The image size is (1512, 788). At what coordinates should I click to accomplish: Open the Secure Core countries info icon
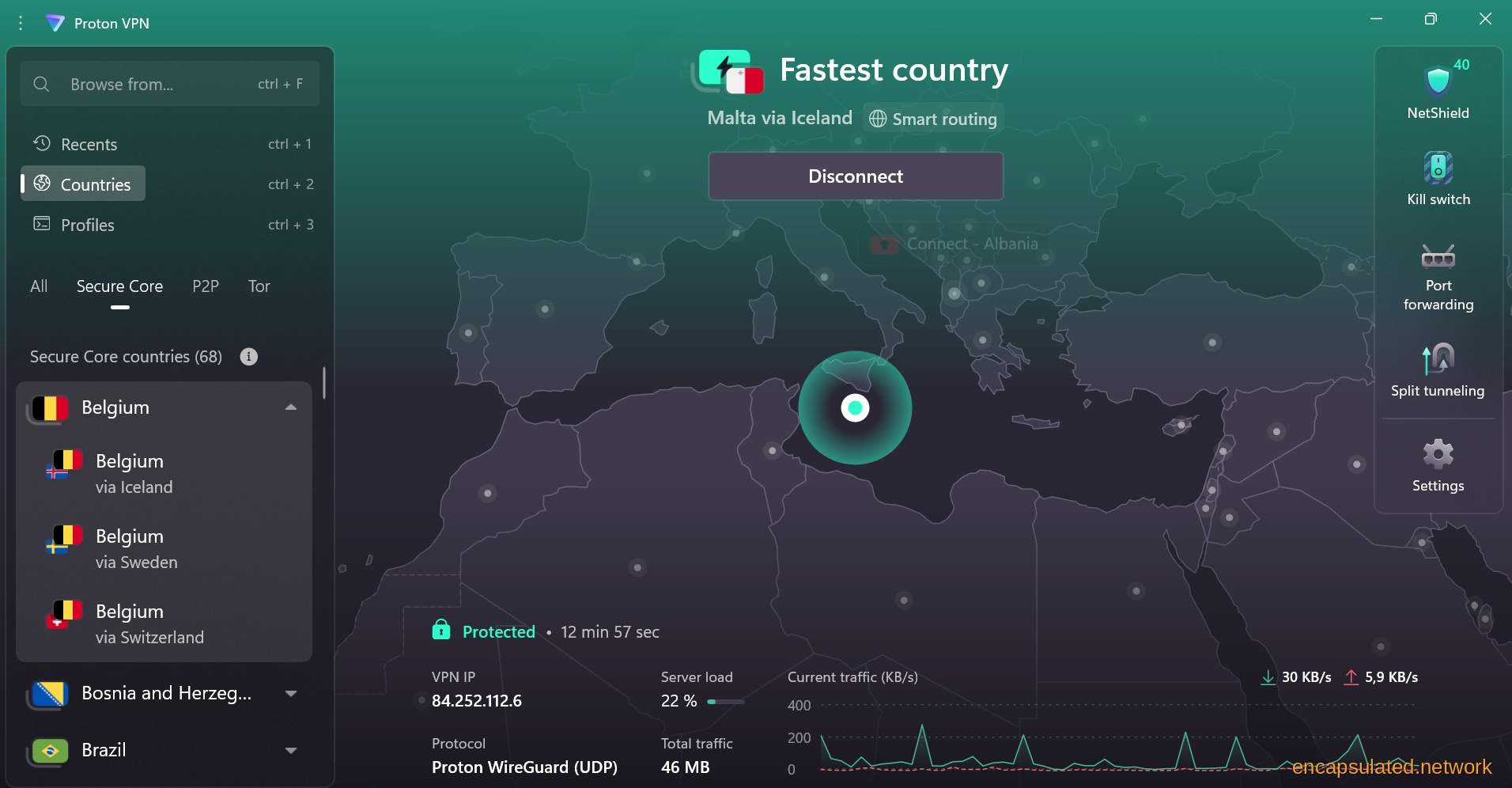click(249, 357)
